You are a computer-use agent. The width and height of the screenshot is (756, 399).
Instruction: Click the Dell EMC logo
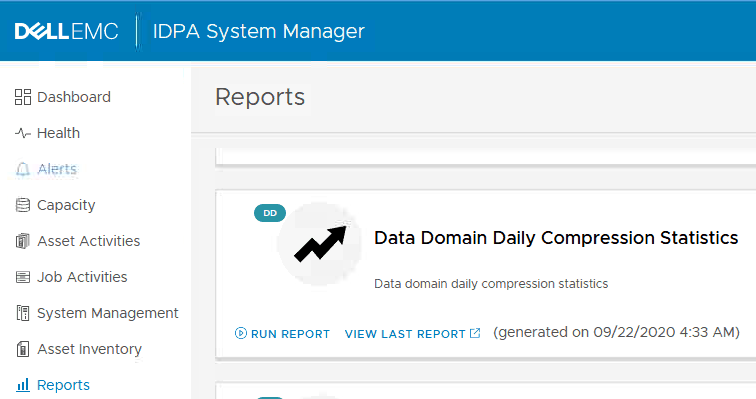[67, 31]
